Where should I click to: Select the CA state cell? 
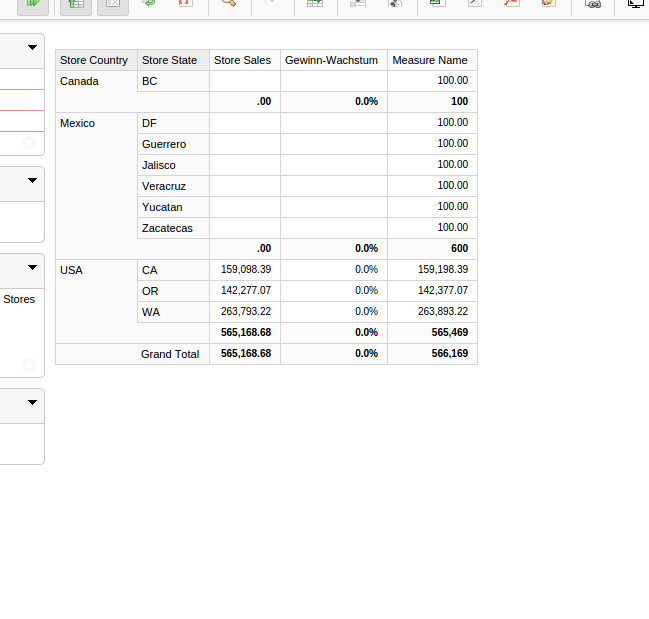[x=173, y=270]
